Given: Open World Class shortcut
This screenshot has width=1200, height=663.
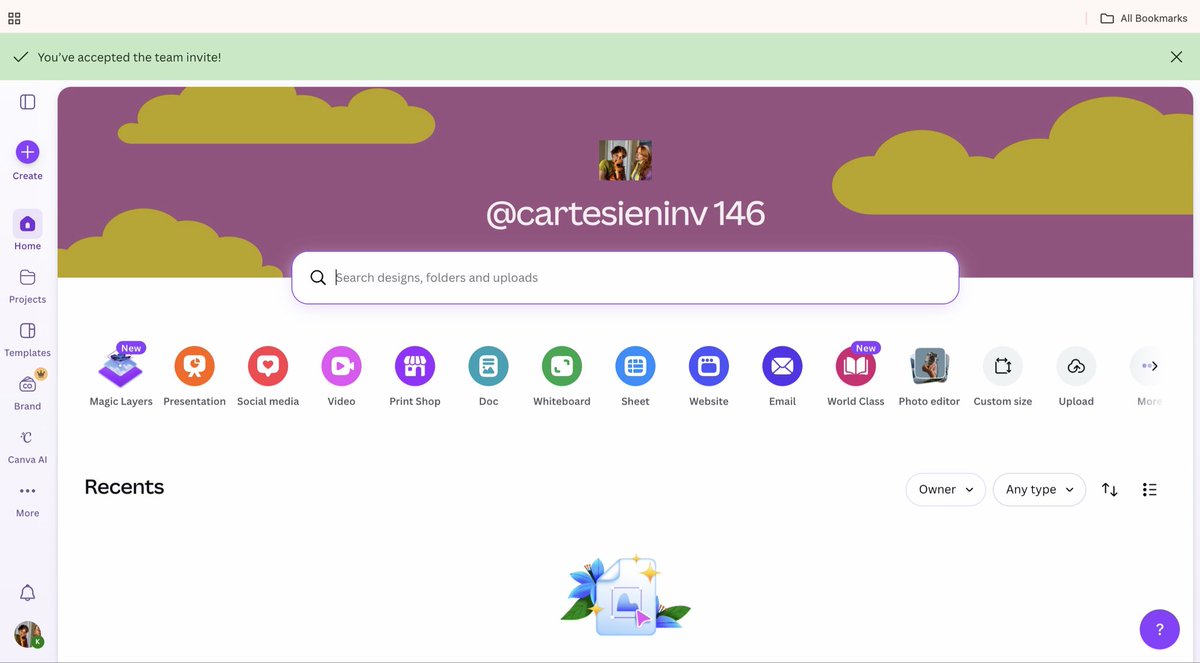Looking at the screenshot, I should pyautogui.click(x=856, y=376).
